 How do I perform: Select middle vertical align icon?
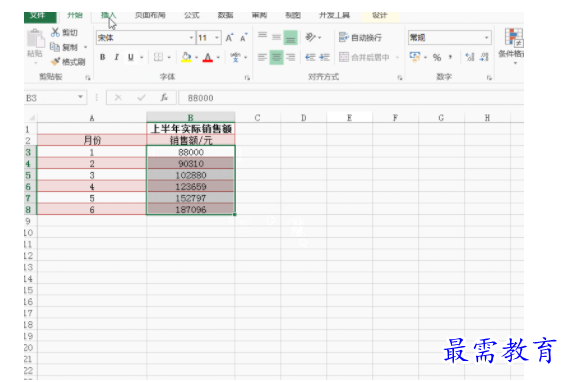click(276, 37)
